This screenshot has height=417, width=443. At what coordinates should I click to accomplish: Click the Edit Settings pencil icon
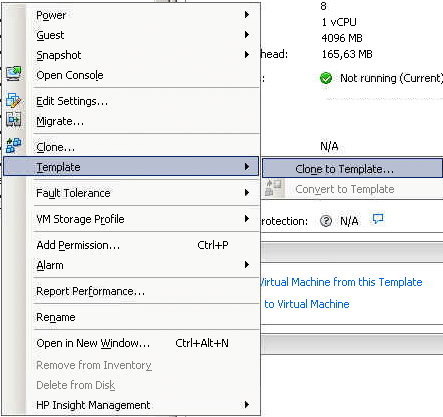14,100
